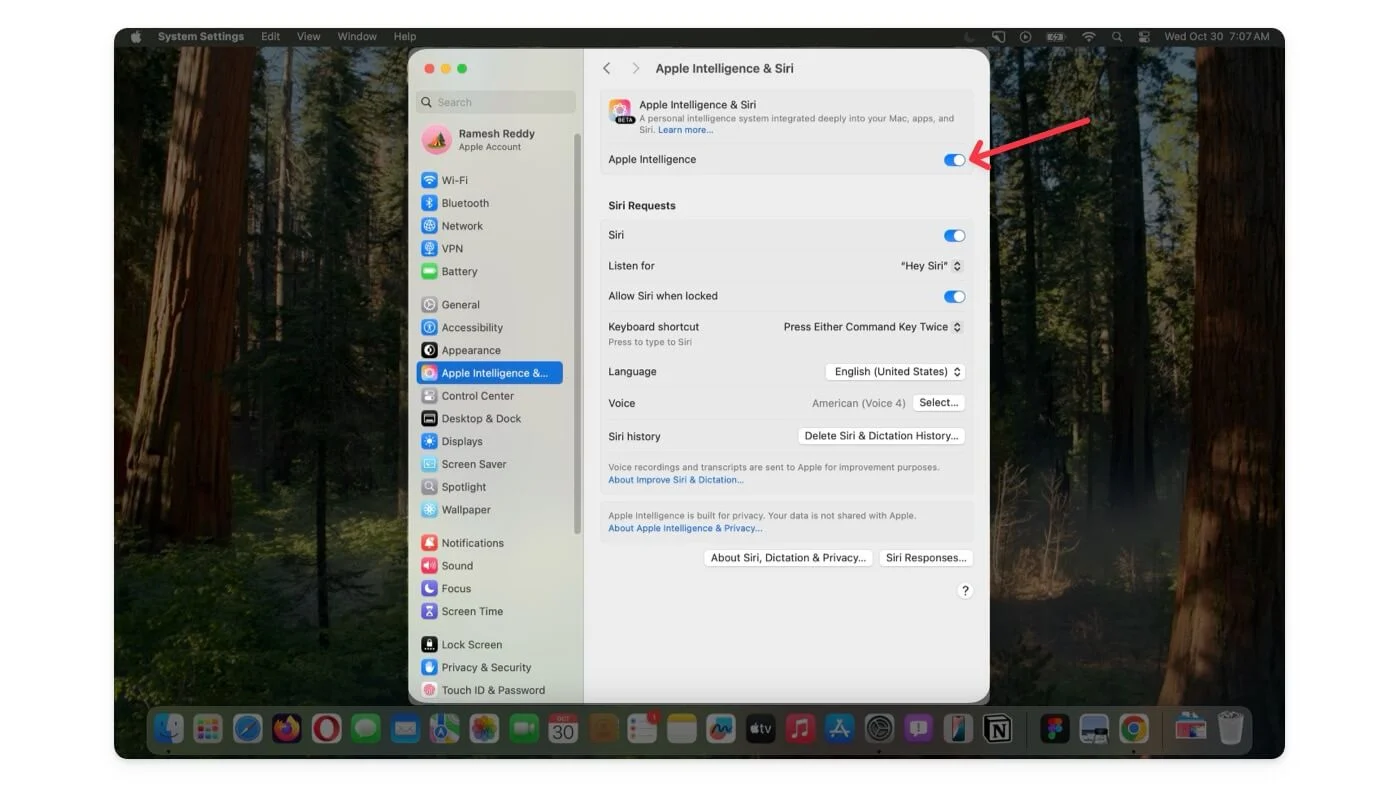Open the English (United States) language dropdown
The height and width of the screenshot is (787, 1399).
tap(896, 372)
